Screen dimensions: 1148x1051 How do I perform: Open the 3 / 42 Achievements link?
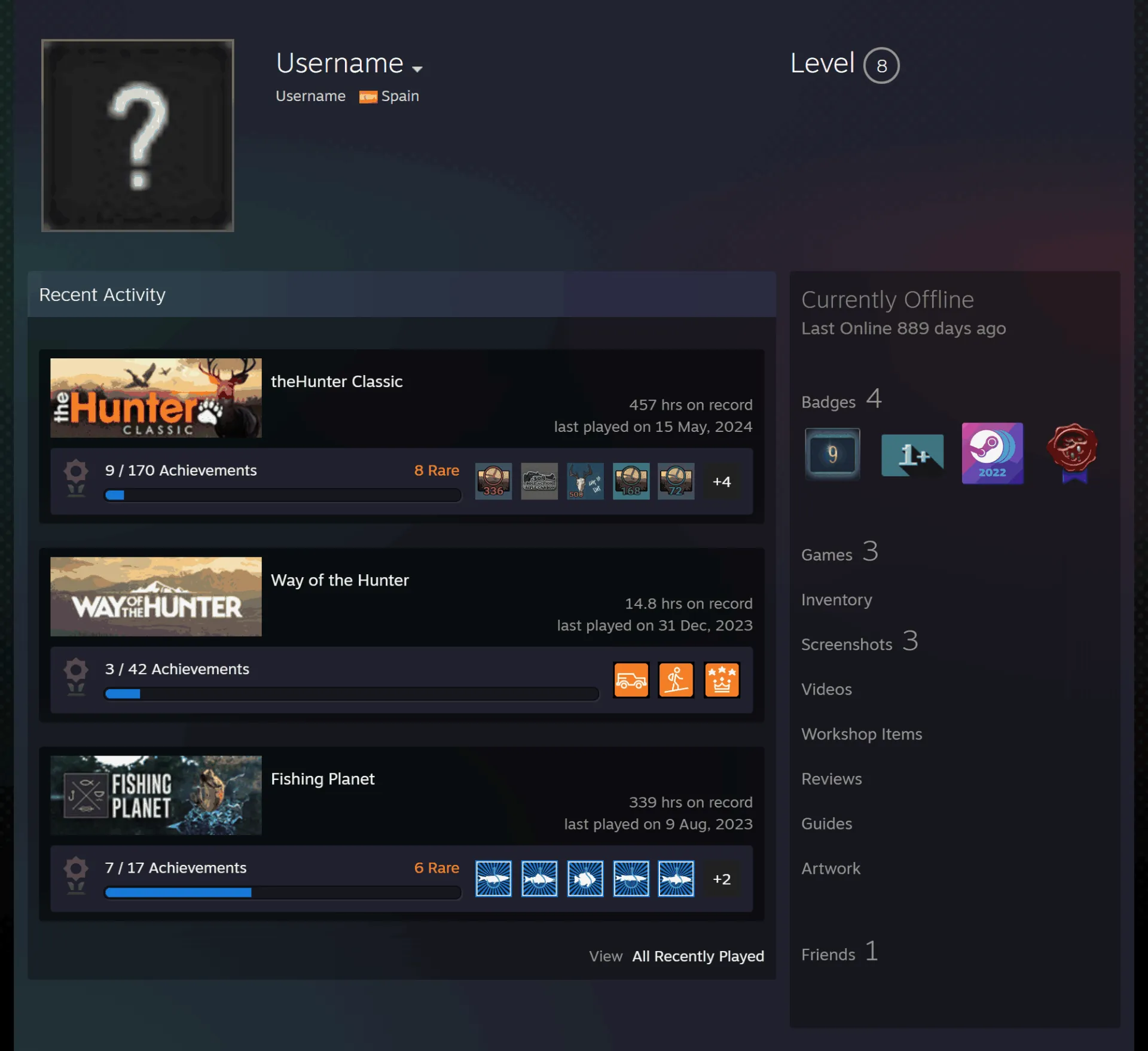point(177,669)
